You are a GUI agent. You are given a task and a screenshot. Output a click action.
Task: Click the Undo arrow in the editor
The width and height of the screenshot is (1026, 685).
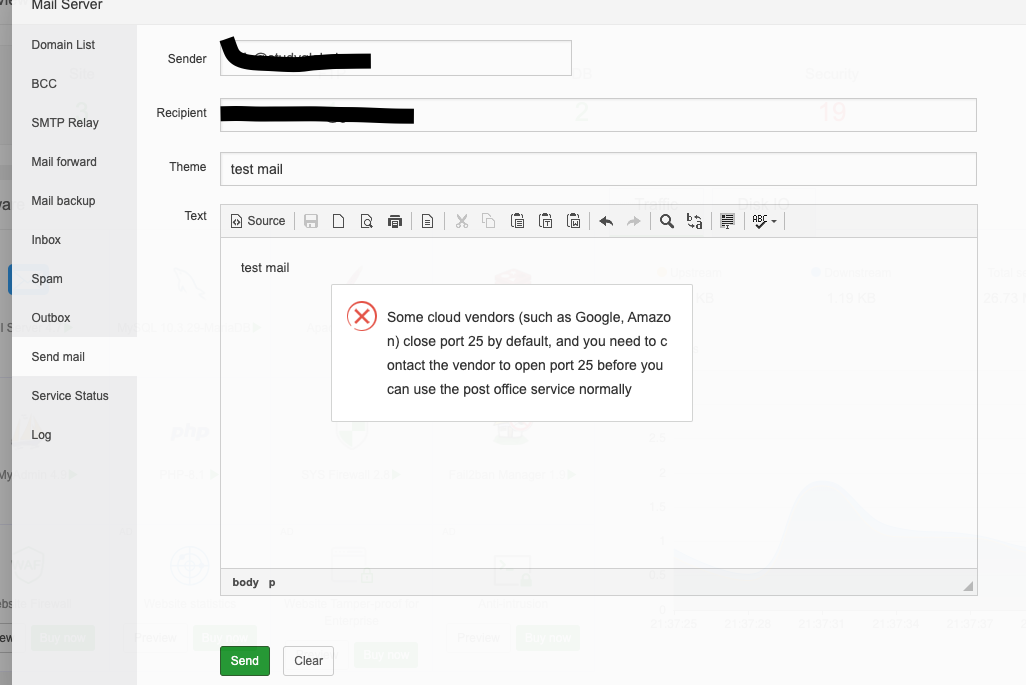coord(606,221)
